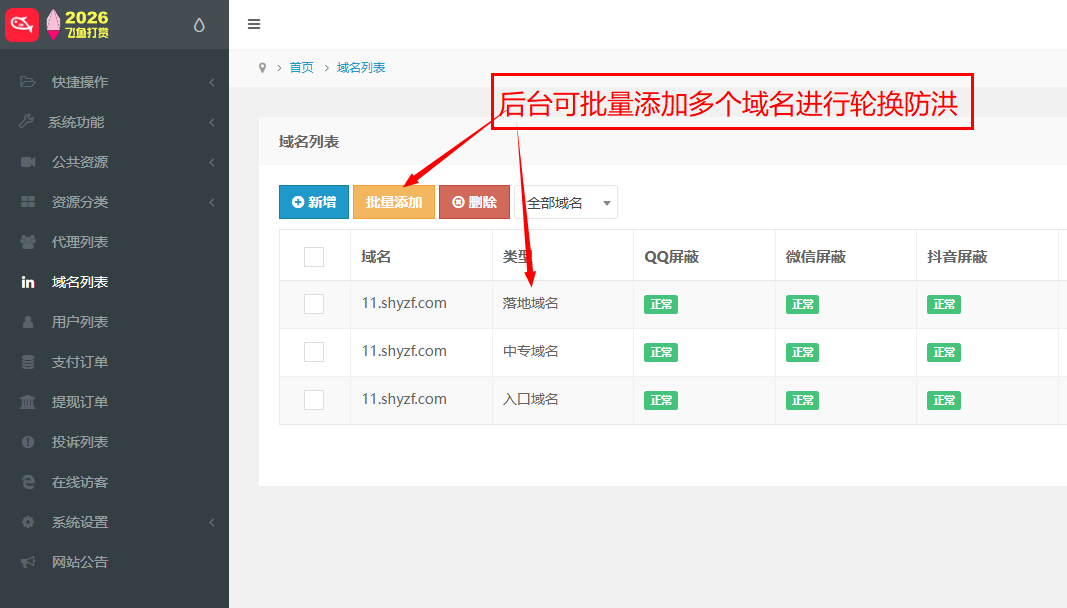The width and height of the screenshot is (1067, 608).
Task: Toggle the hamburger sidebar menu icon
Action: 254,24
